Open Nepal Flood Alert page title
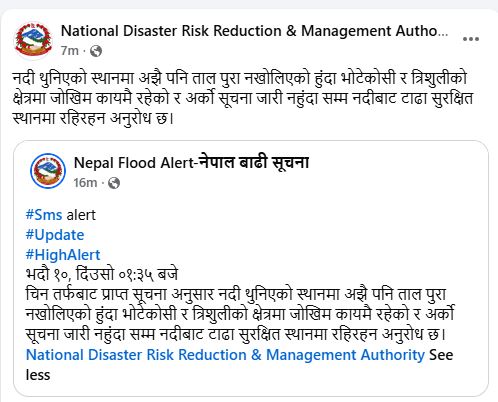Image resolution: width=498 pixels, height=402 pixels. (x=191, y=163)
